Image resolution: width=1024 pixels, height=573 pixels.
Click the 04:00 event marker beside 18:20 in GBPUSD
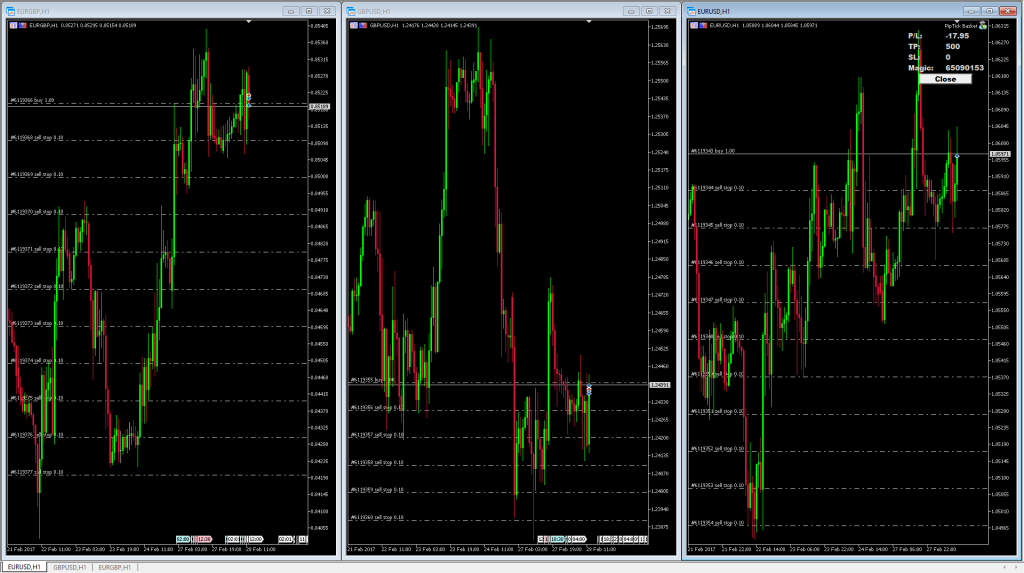579,540
